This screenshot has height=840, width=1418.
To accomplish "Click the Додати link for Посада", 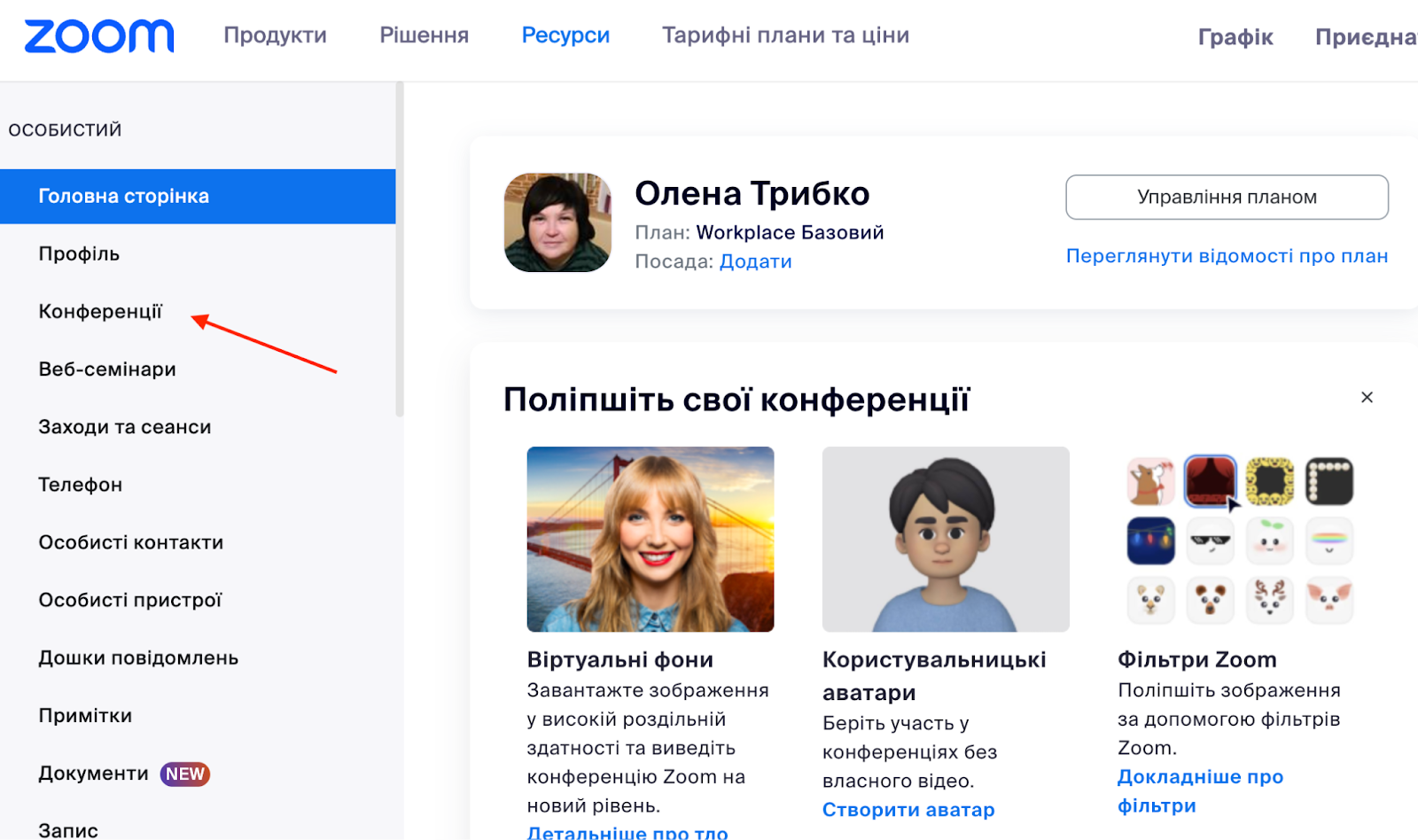I will 755,261.
